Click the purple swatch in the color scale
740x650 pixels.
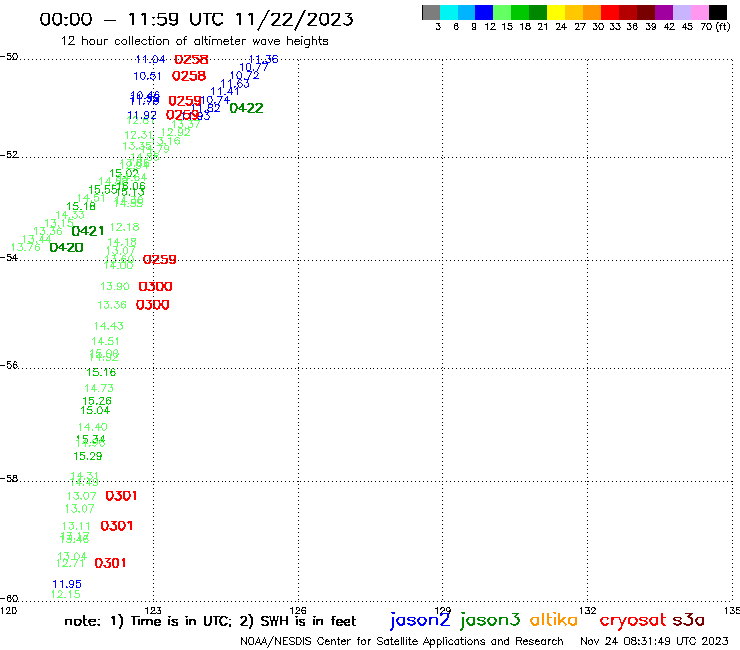click(664, 12)
